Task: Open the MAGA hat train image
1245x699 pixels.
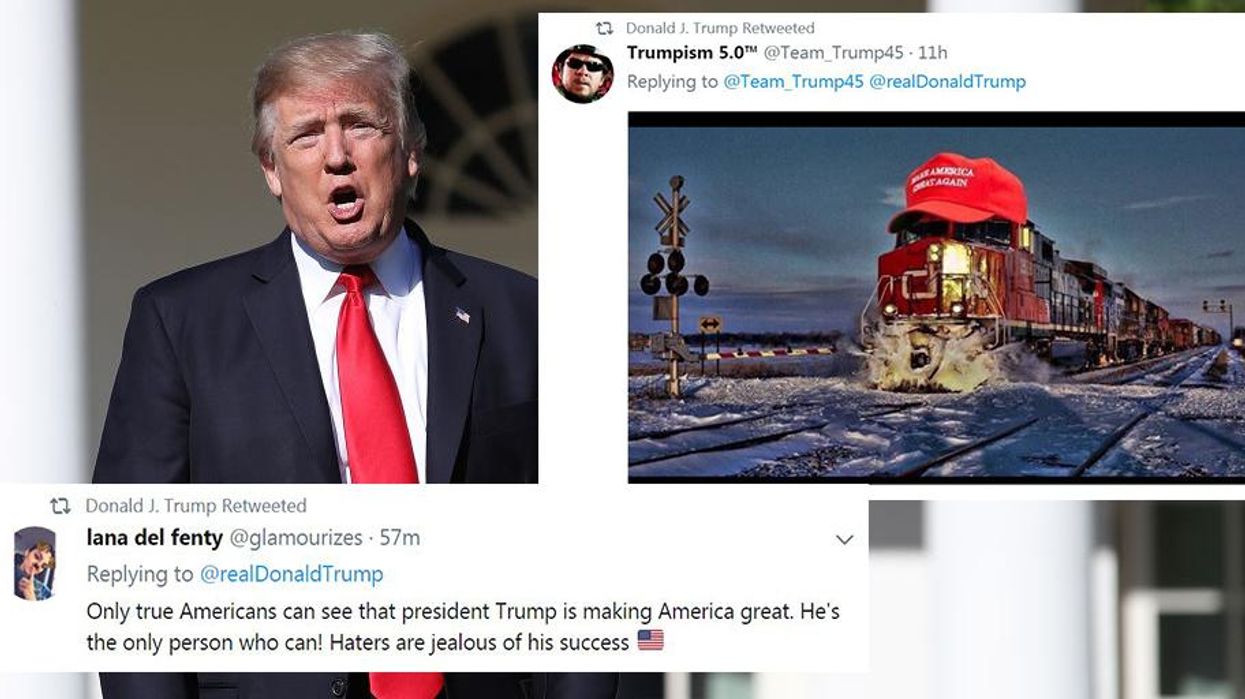Action: click(x=936, y=297)
